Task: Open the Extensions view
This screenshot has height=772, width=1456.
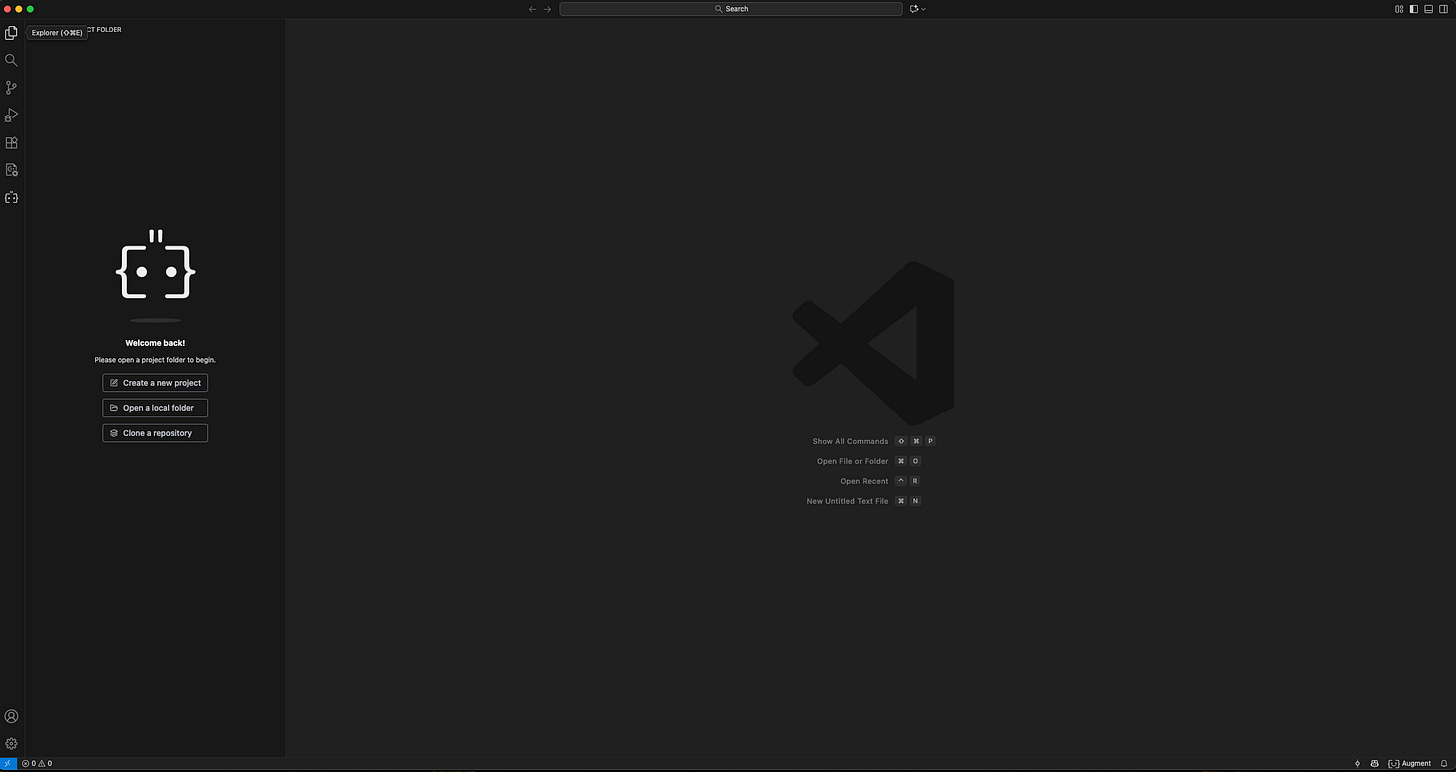Action: (x=11, y=143)
